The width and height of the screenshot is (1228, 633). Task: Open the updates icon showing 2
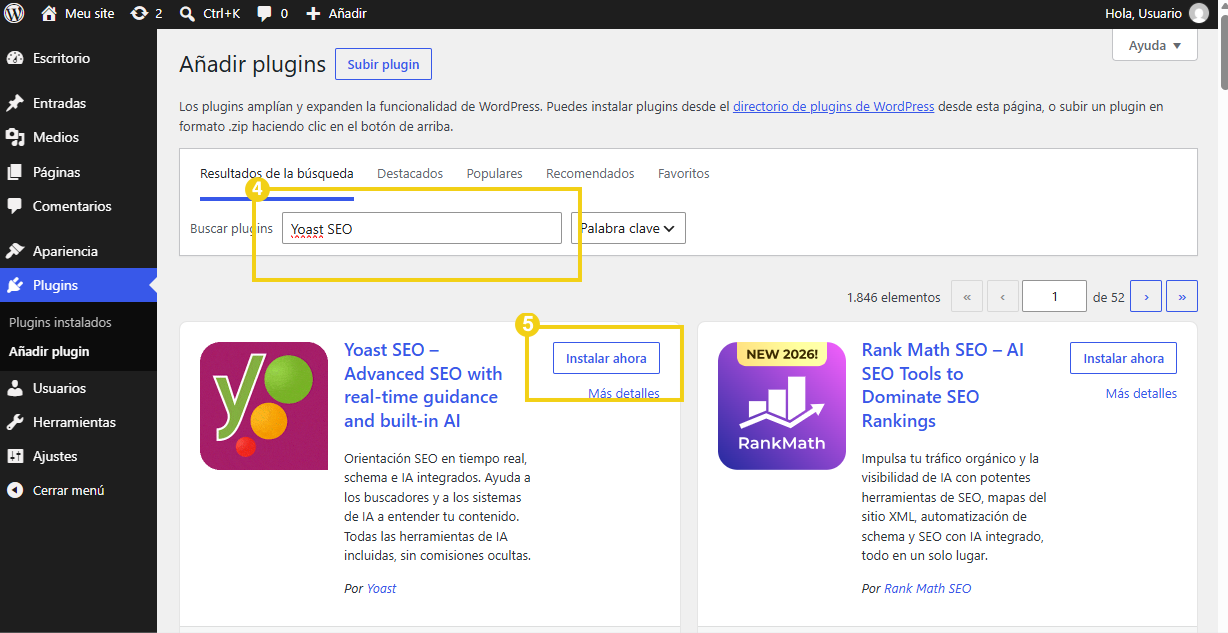146,14
